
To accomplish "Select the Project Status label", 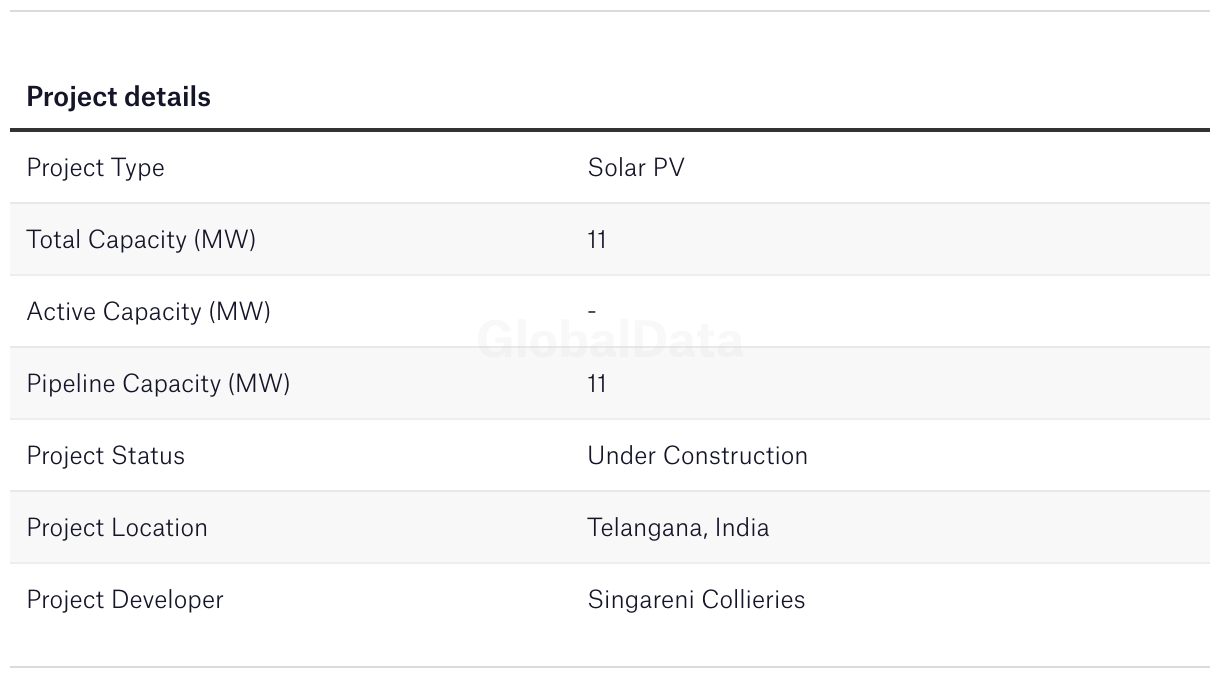I will click(105, 456).
